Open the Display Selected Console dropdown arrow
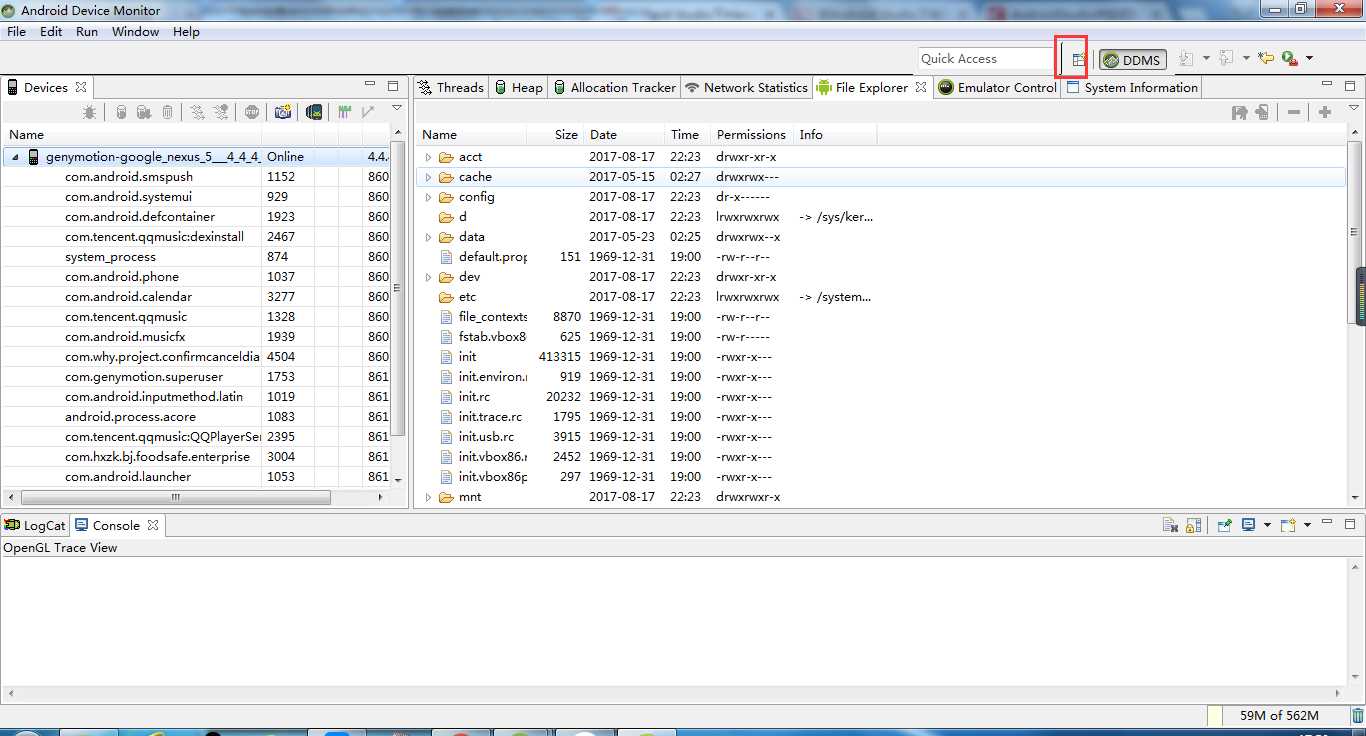 click(1267, 525)
